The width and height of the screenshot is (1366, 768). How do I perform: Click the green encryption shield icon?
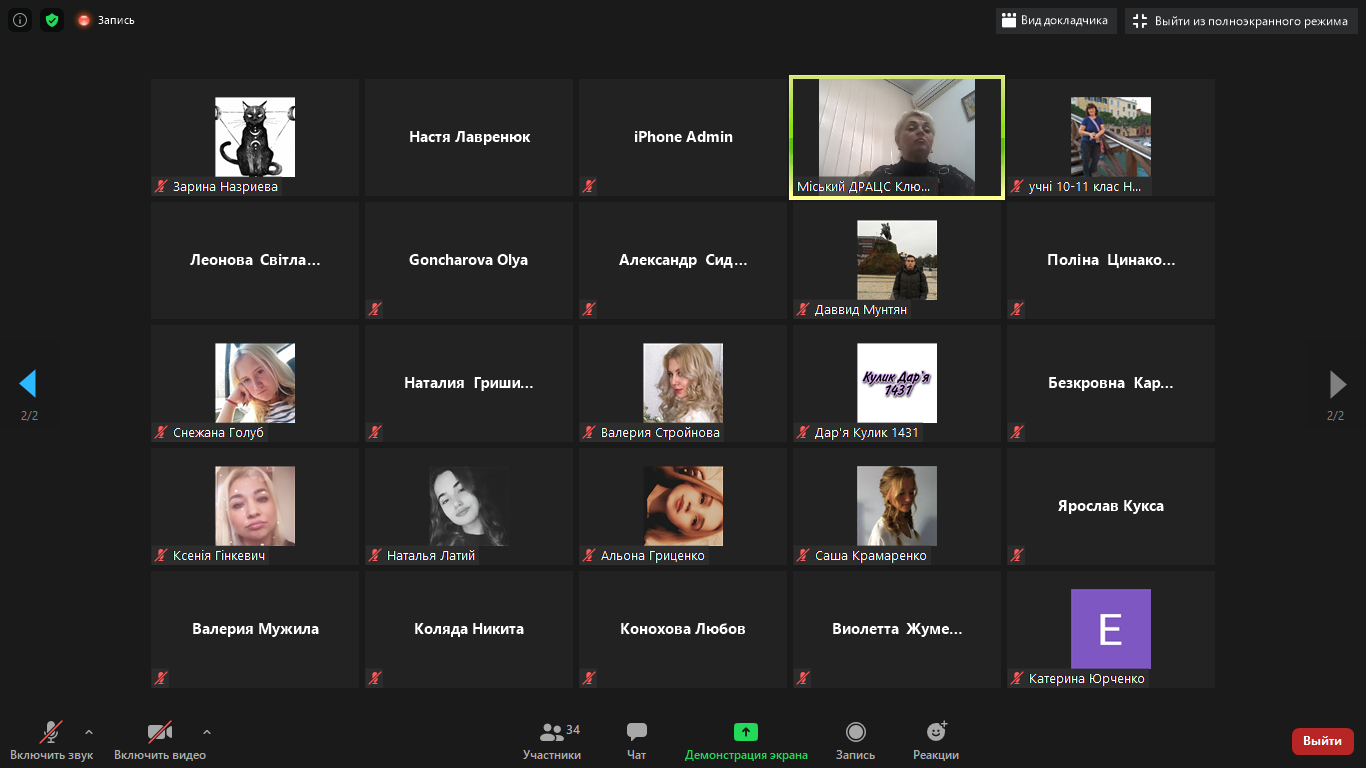point(52,20)
